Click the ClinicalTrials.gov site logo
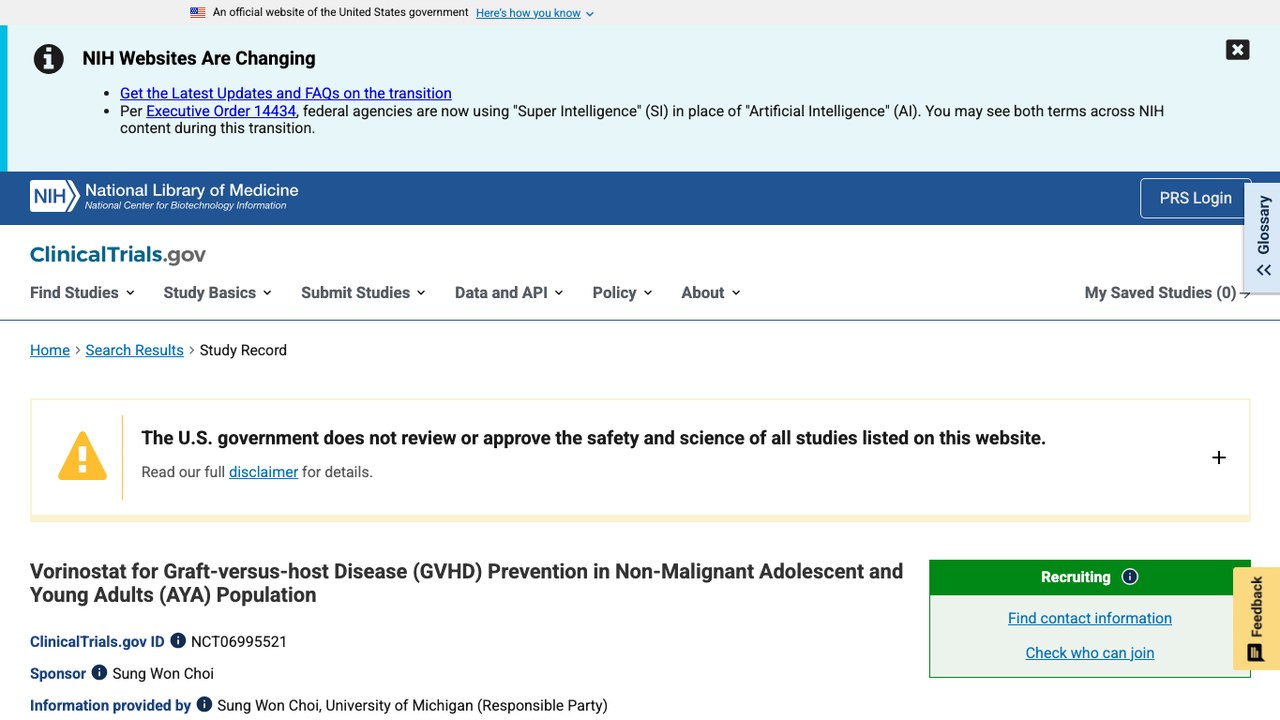This screenshot has width=1280, height=720. 118,255
